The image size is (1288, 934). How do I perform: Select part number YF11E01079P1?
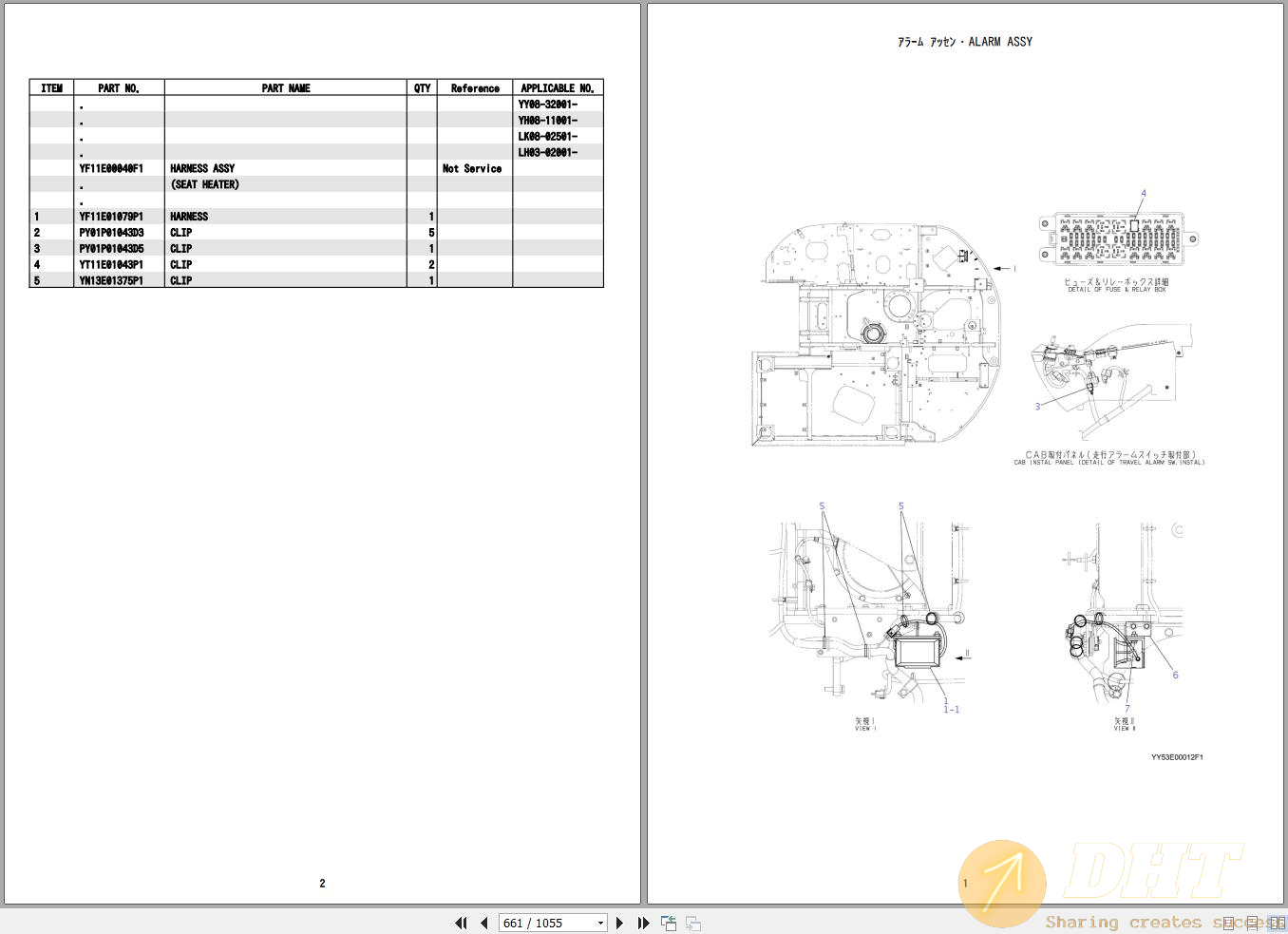pyautogui.click(x=111, y=217)
